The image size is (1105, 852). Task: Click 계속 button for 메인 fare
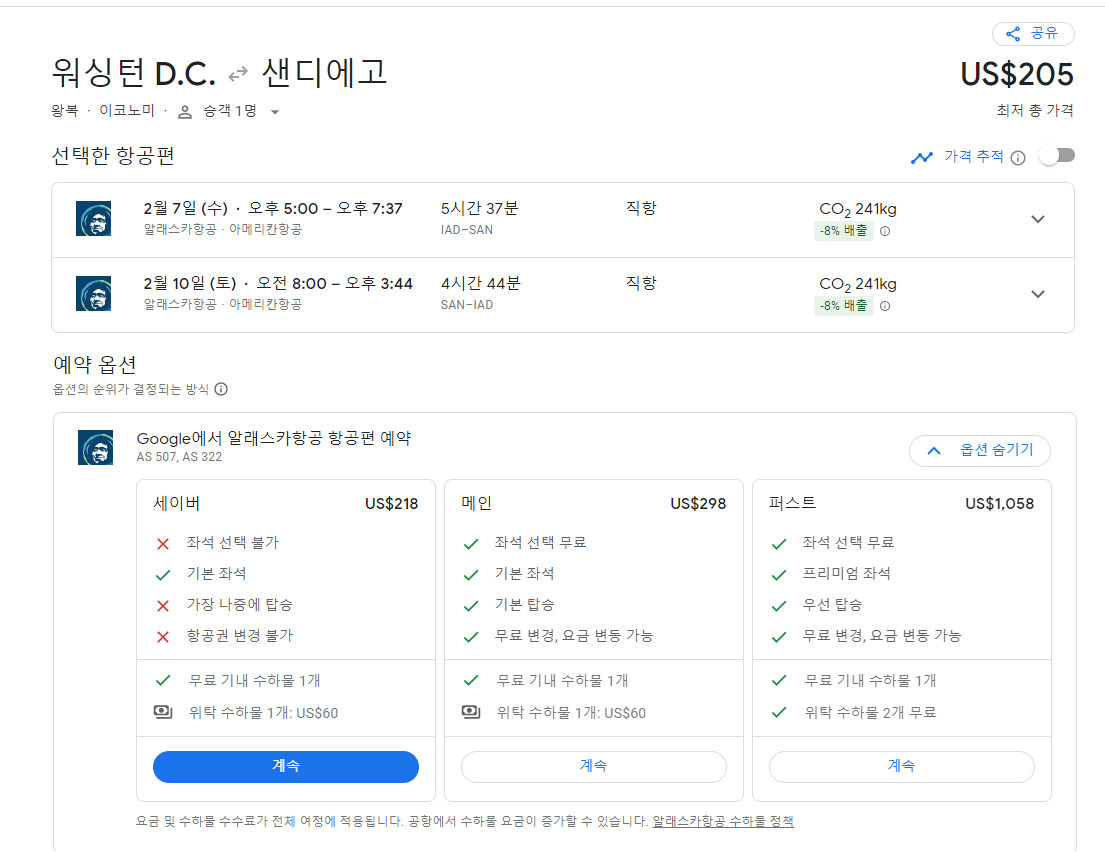[x=593, y=766]
